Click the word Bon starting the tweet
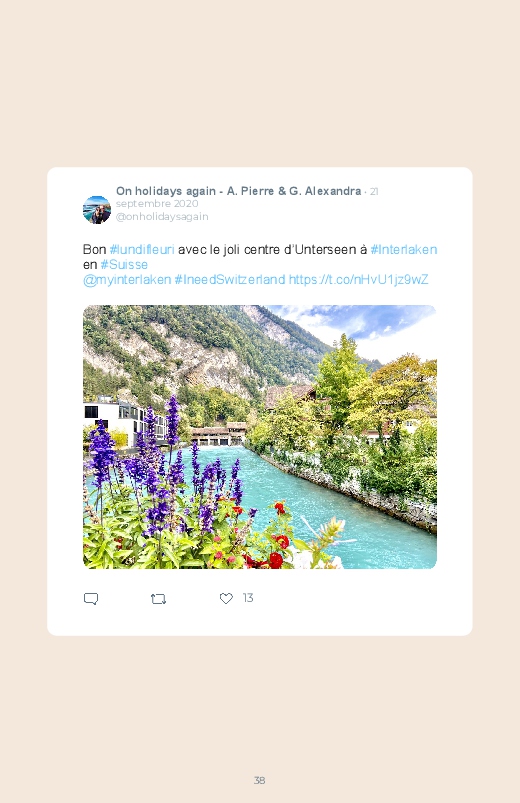 [x=95, y=249]
